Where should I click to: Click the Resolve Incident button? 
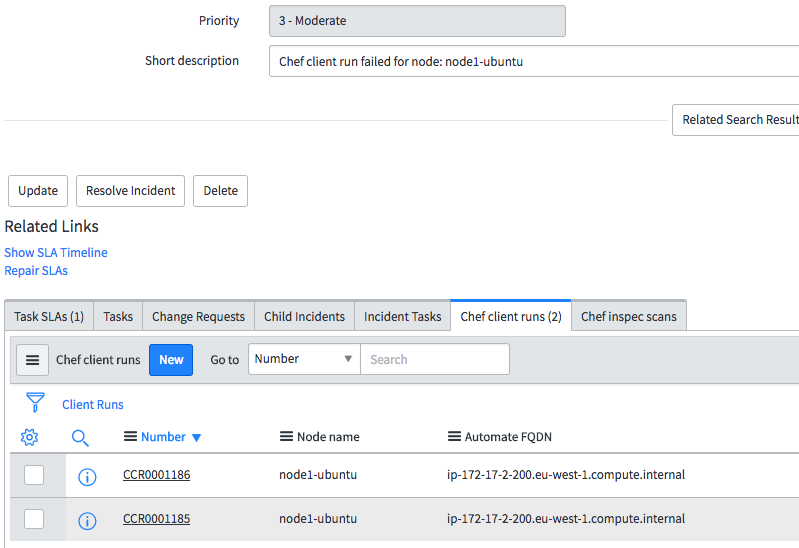pyautogui.click(x=130, y=191)
